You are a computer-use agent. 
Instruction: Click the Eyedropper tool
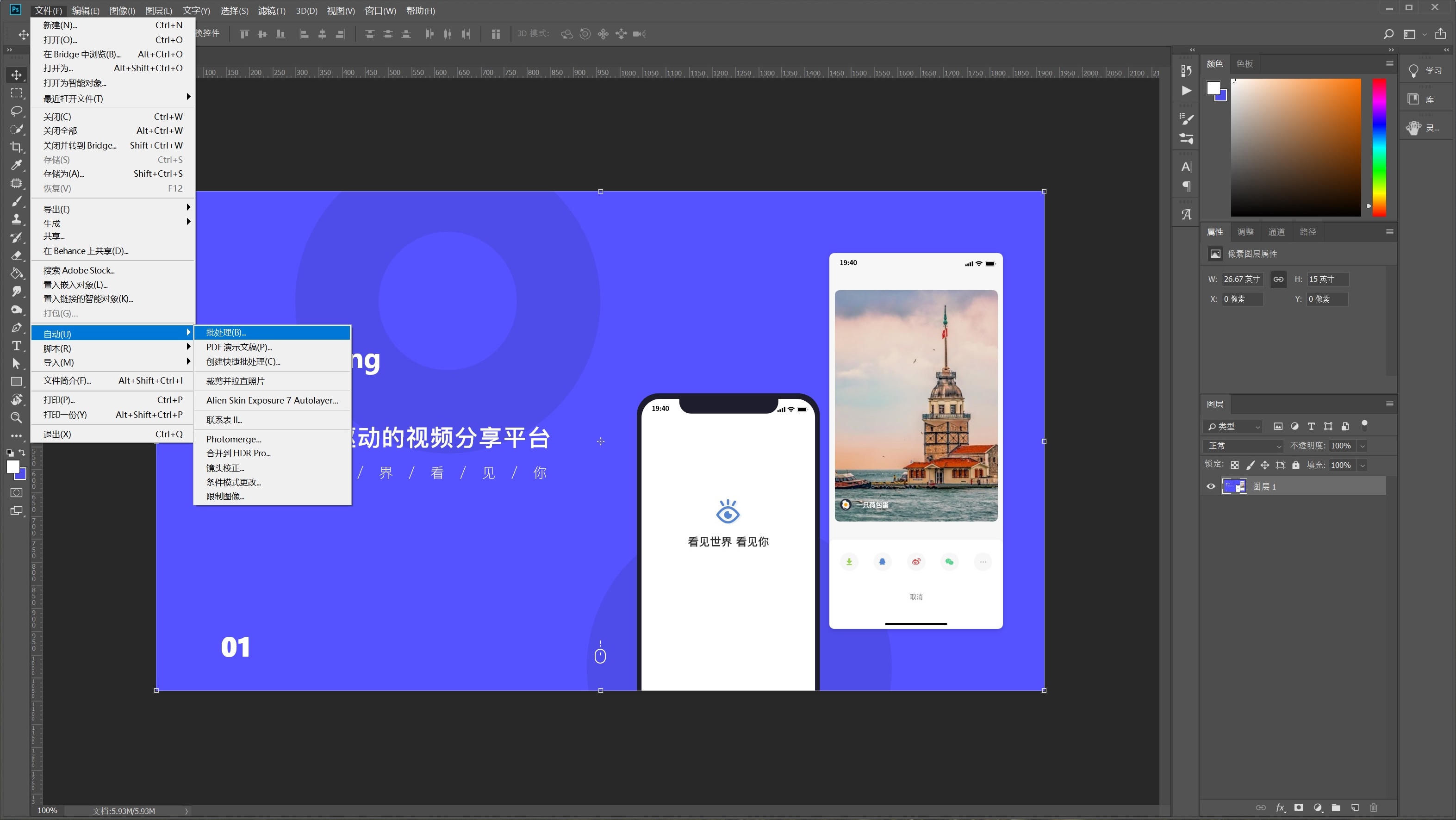click(16, 165)
